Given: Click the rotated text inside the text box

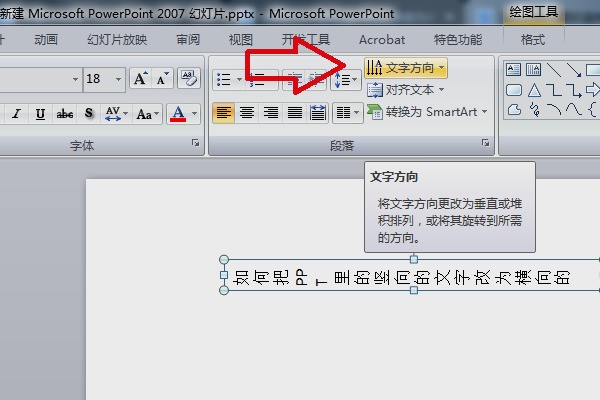Looking at the screenshot, I should (401, 277).
